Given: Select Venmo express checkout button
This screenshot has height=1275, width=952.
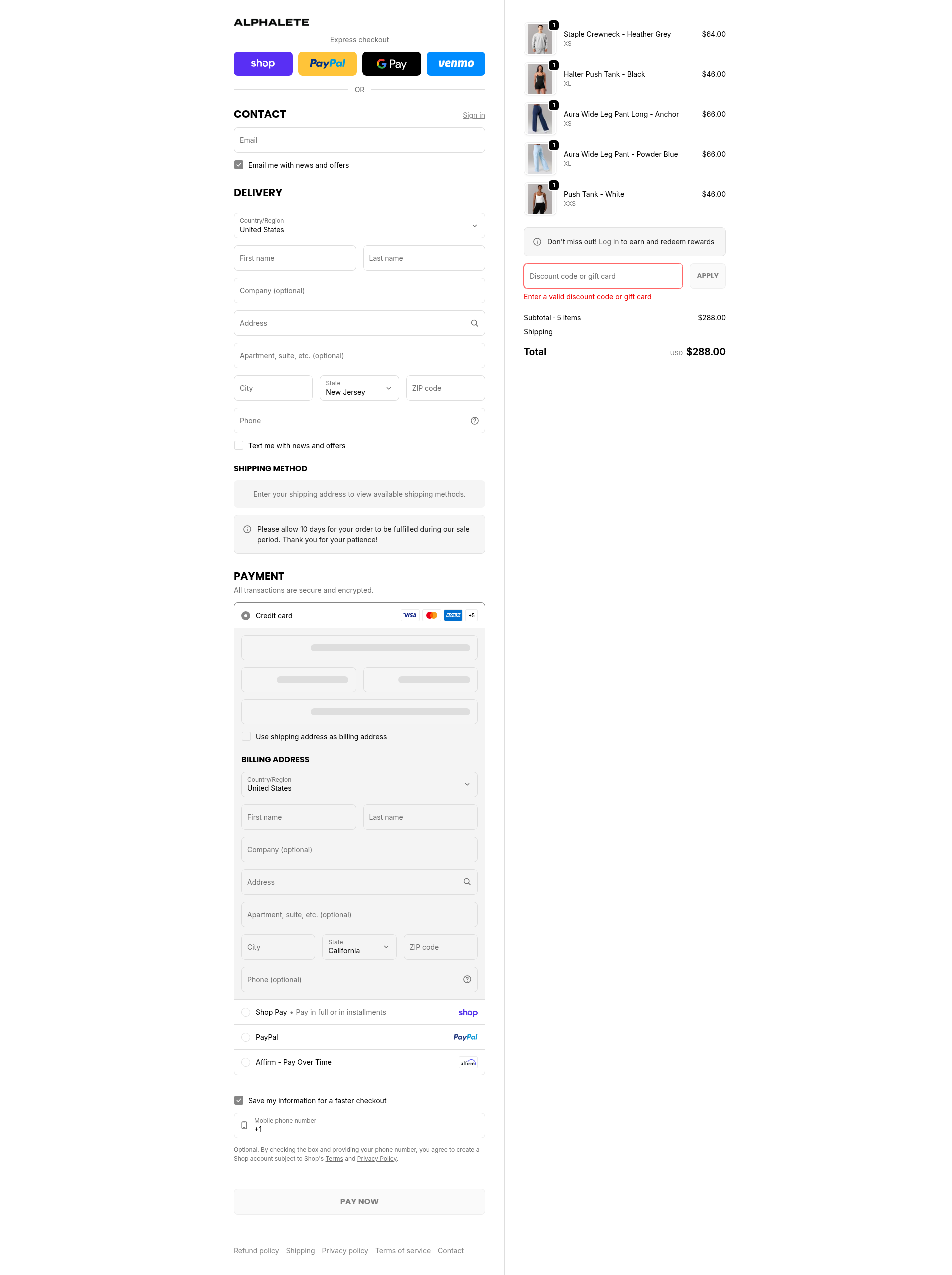Looking at the screenshot, I should 455,64.
